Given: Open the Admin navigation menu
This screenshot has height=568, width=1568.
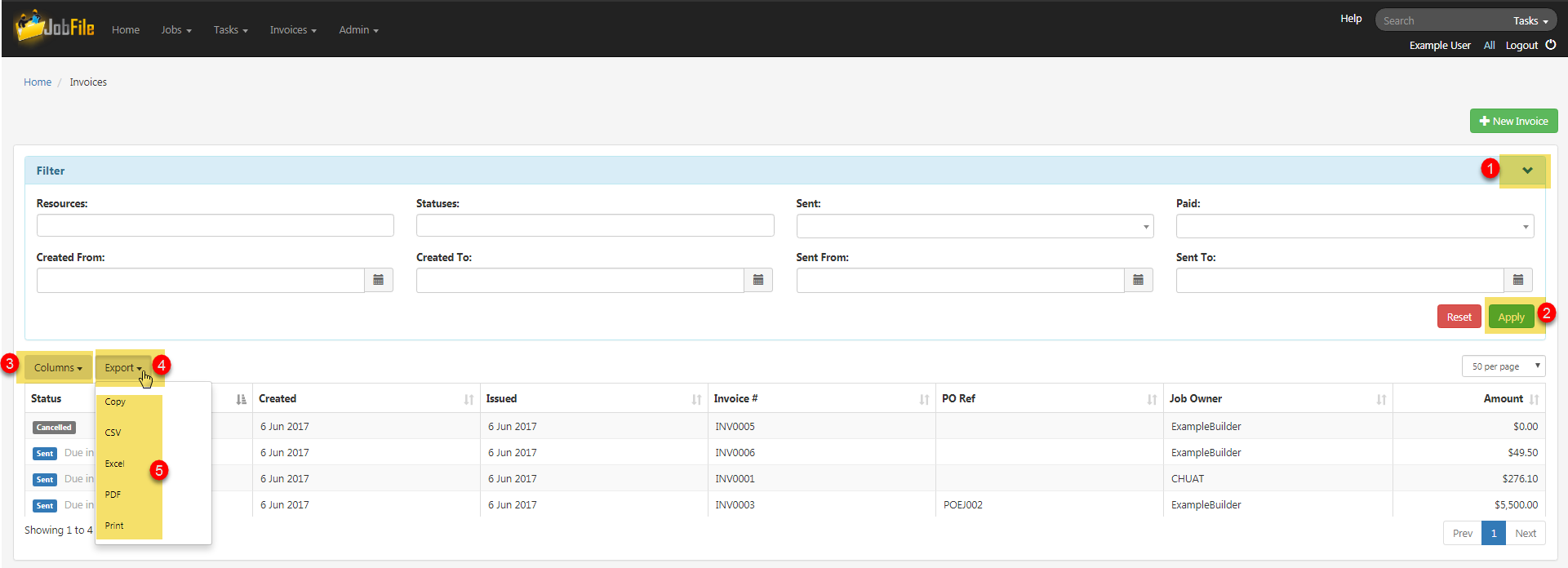Looking at the screenshot, I should point(358,29).
